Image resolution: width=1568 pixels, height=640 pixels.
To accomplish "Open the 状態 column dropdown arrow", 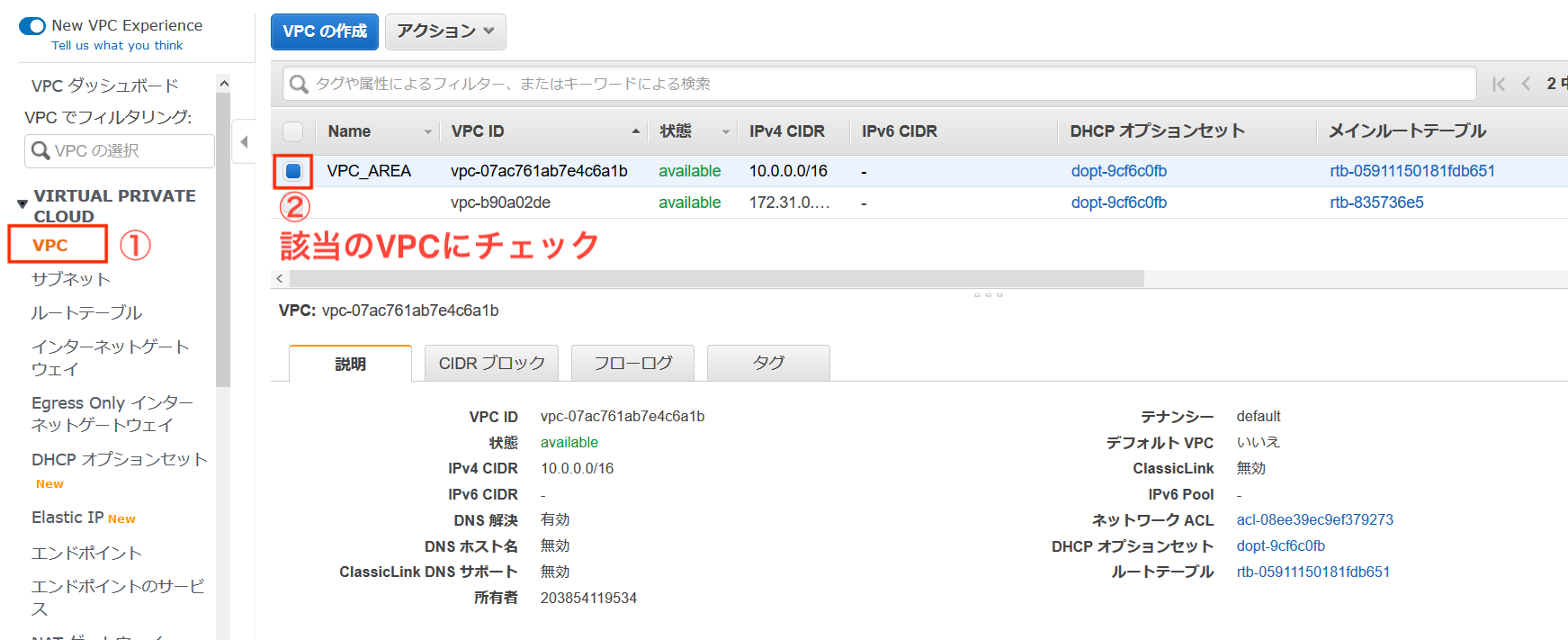I will tap(725, 131).
